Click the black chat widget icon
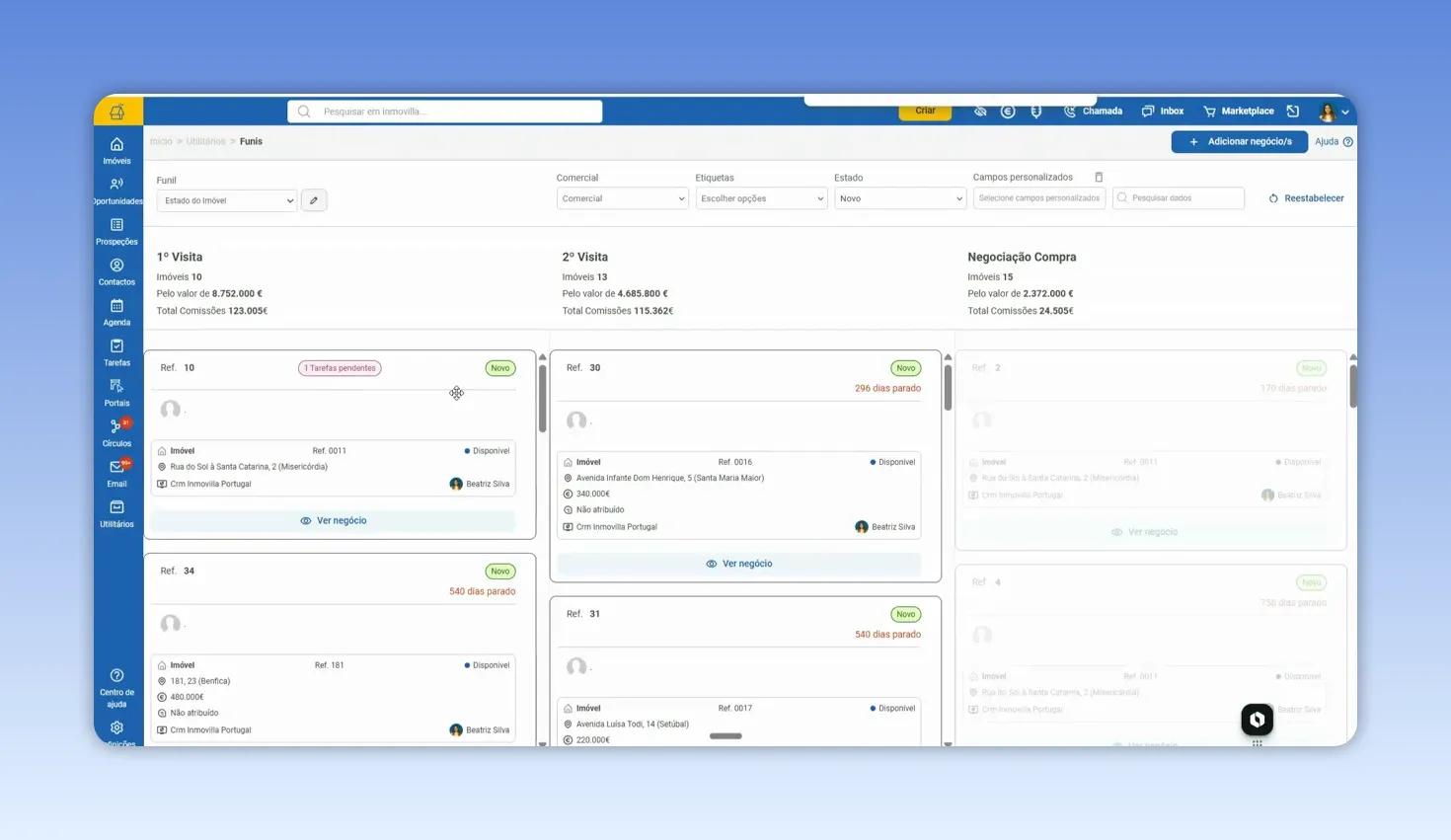 1257,720
